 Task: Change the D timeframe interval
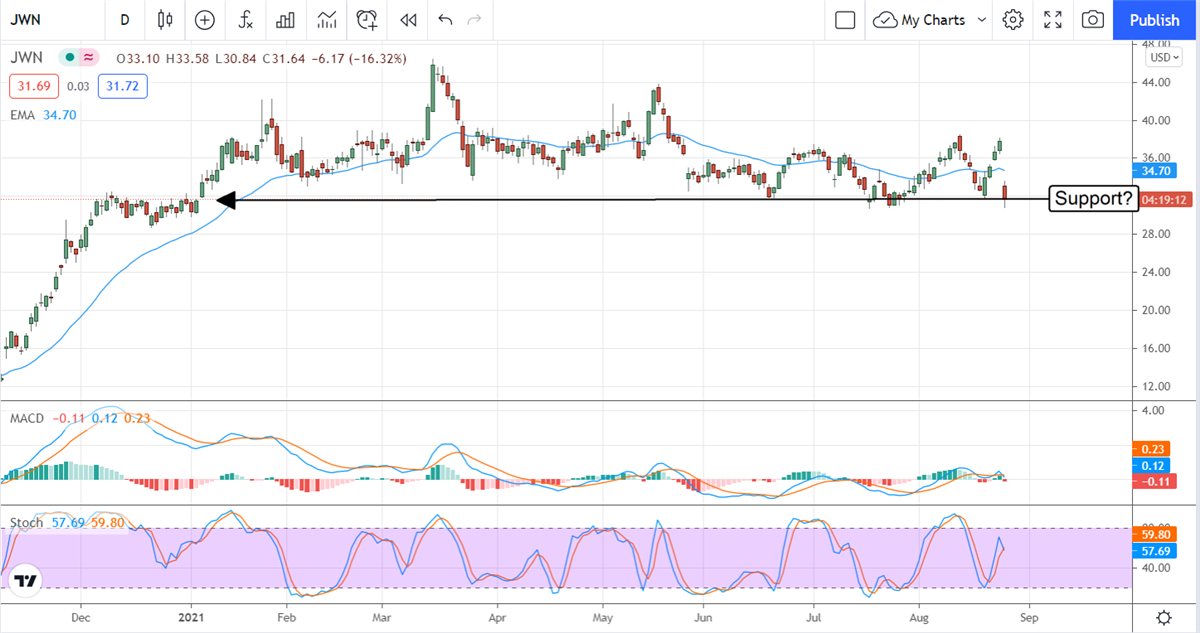124,20
